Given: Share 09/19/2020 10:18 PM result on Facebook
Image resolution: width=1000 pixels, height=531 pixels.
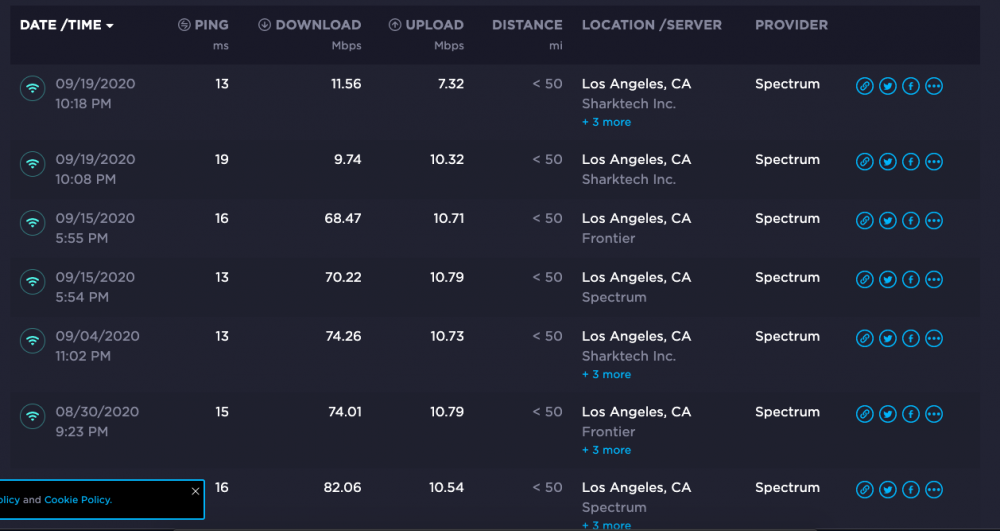Looking at the screenshot, I should pyautogui.click(x=911, y=86).
